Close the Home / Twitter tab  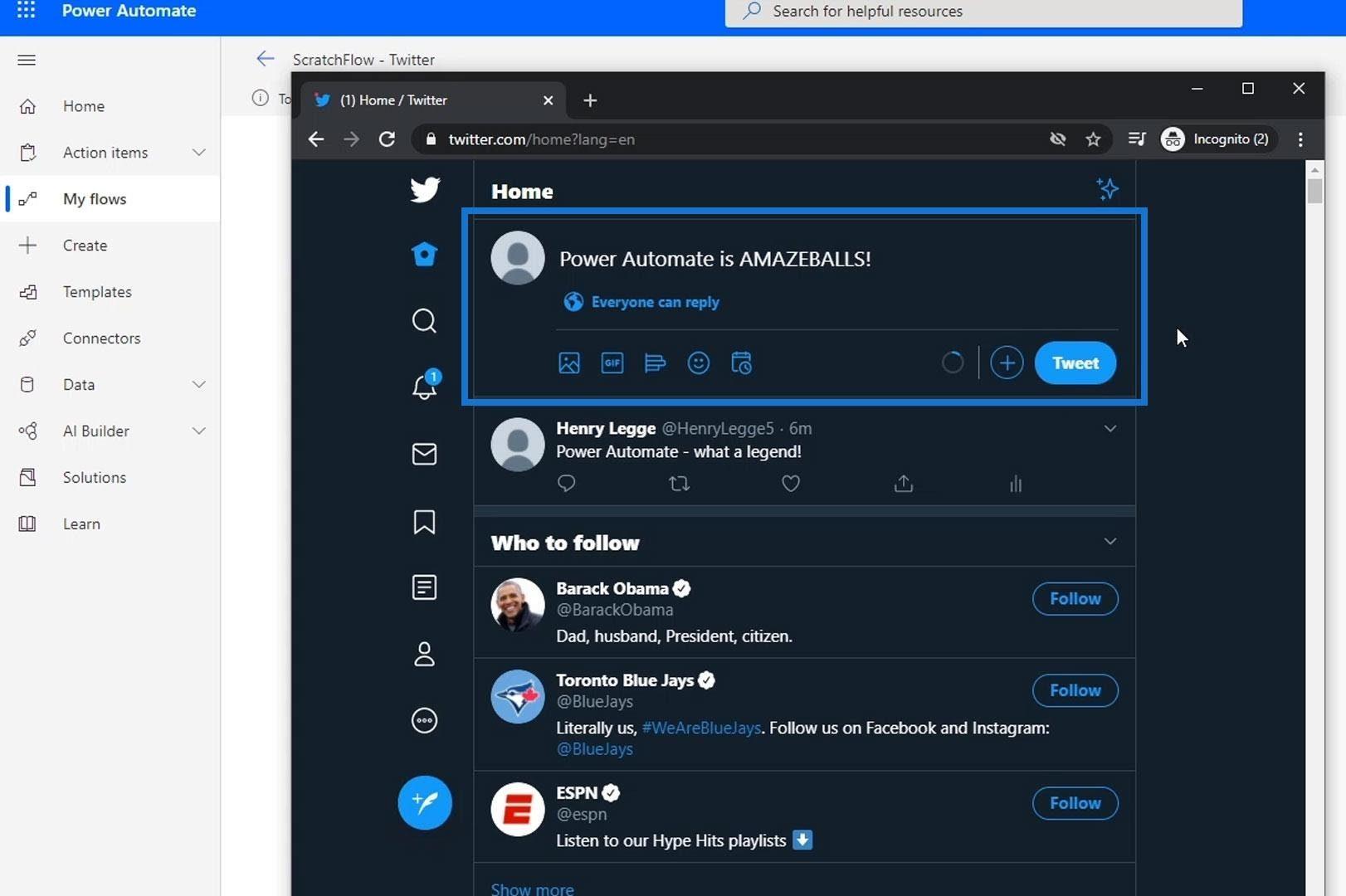[x=548, y=100]
